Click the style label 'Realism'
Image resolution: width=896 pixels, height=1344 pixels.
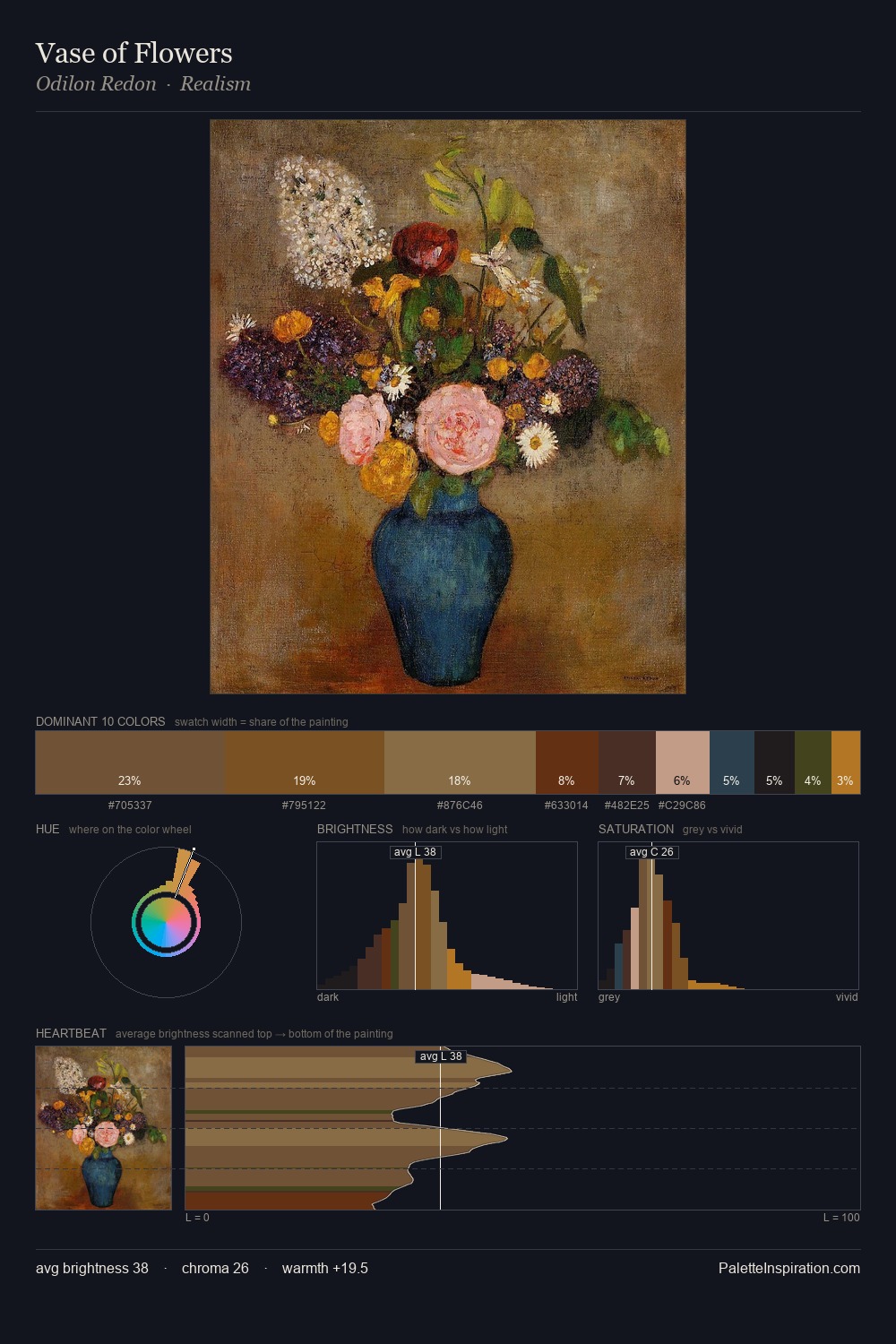[x=215, y=83]
